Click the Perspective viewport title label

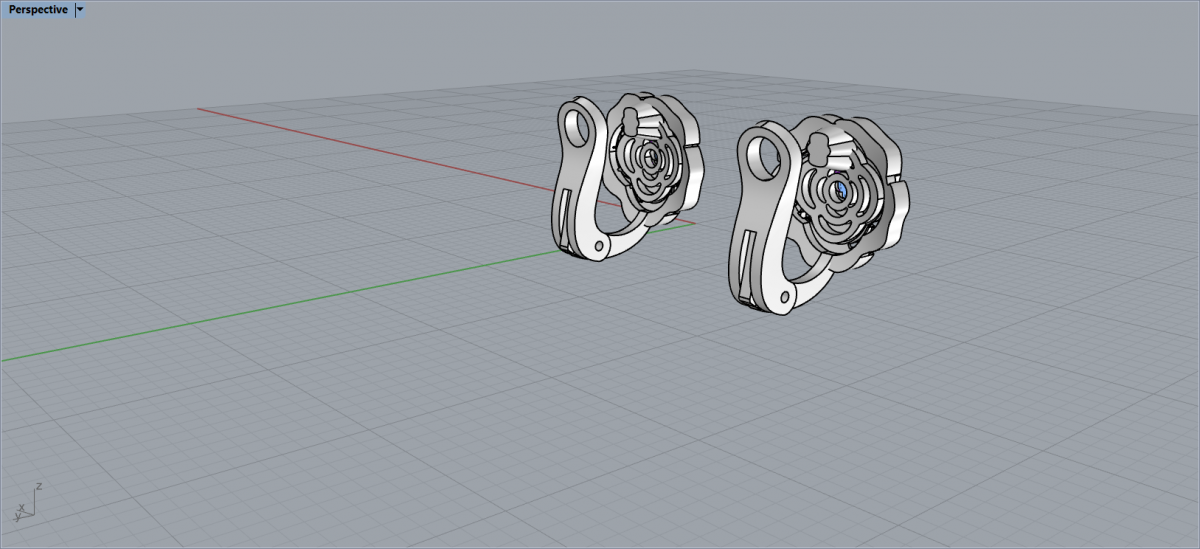(x=38, y=9)
